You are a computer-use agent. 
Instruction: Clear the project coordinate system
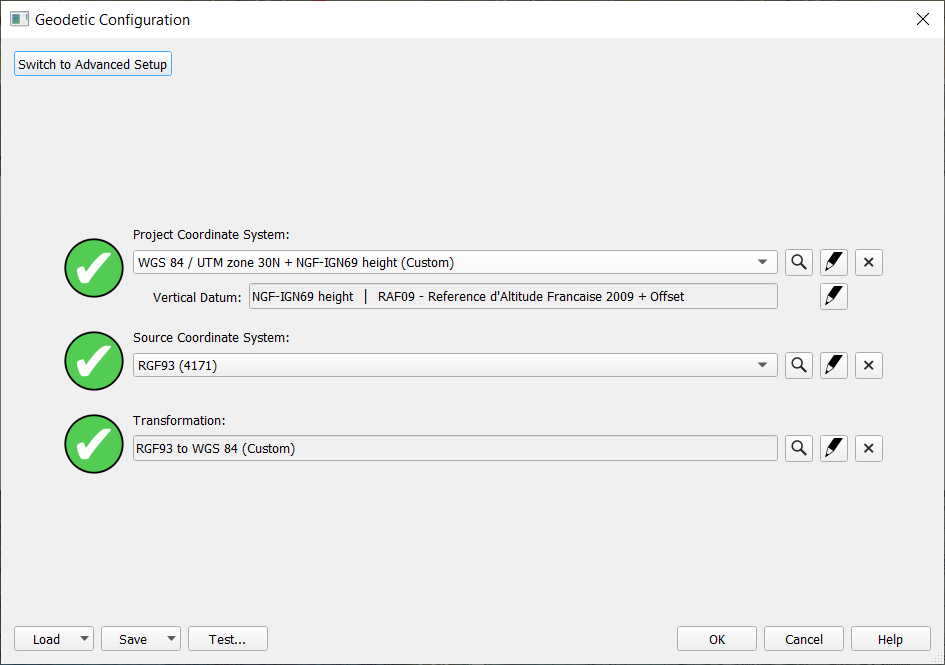(868, 263)
